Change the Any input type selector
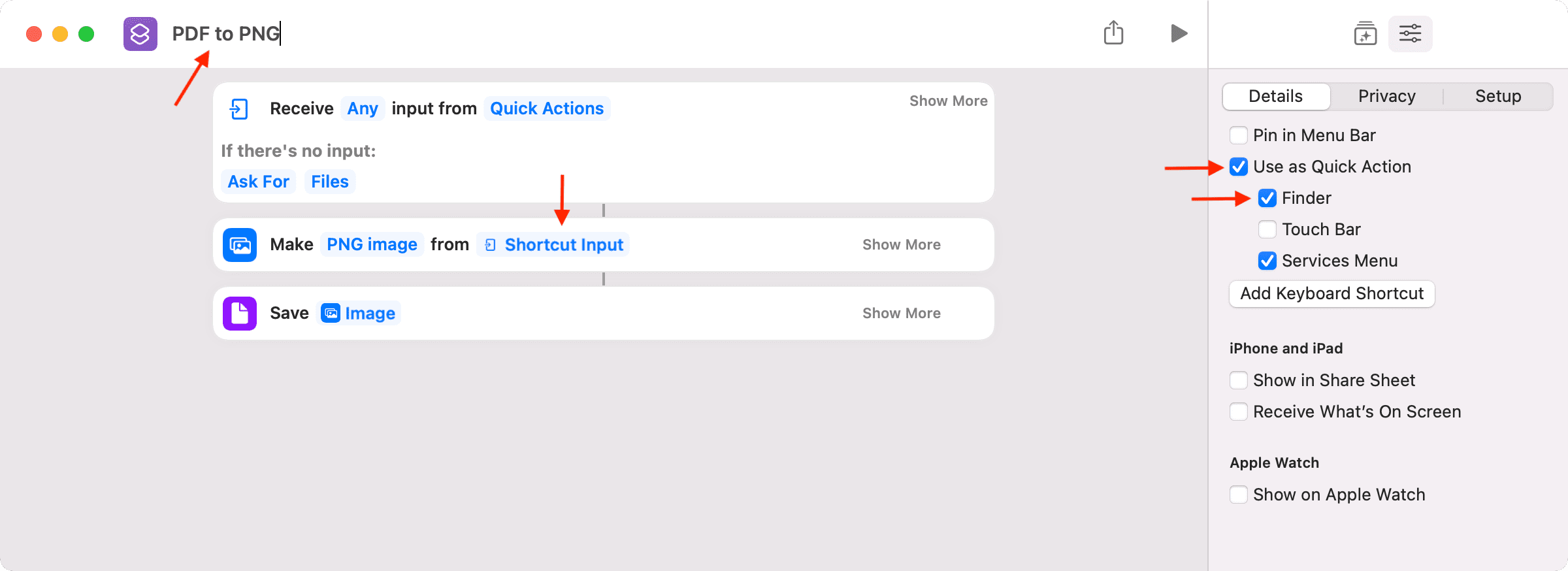1568x571 pixels. click(363, 108)
